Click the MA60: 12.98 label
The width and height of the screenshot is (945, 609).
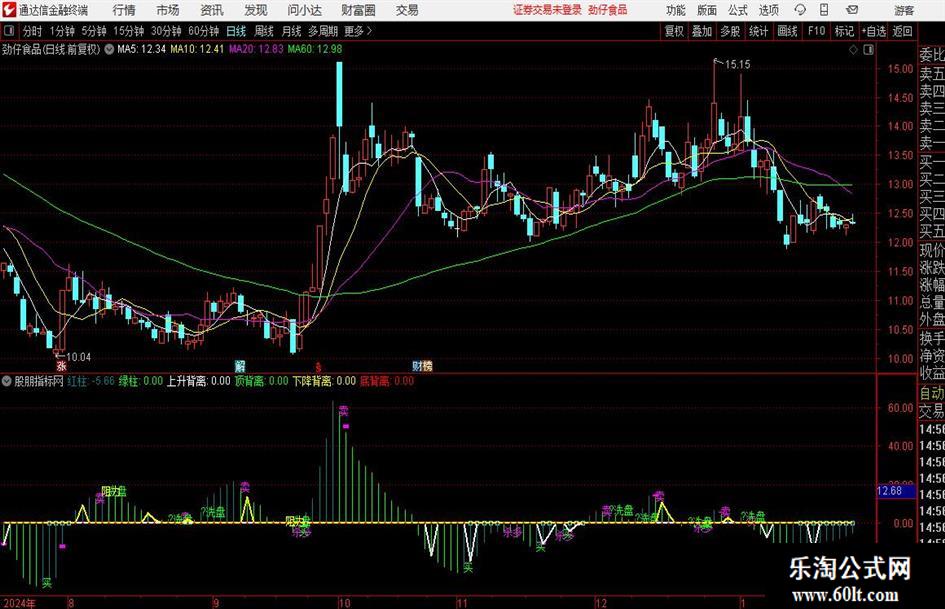tap(315, 49)
